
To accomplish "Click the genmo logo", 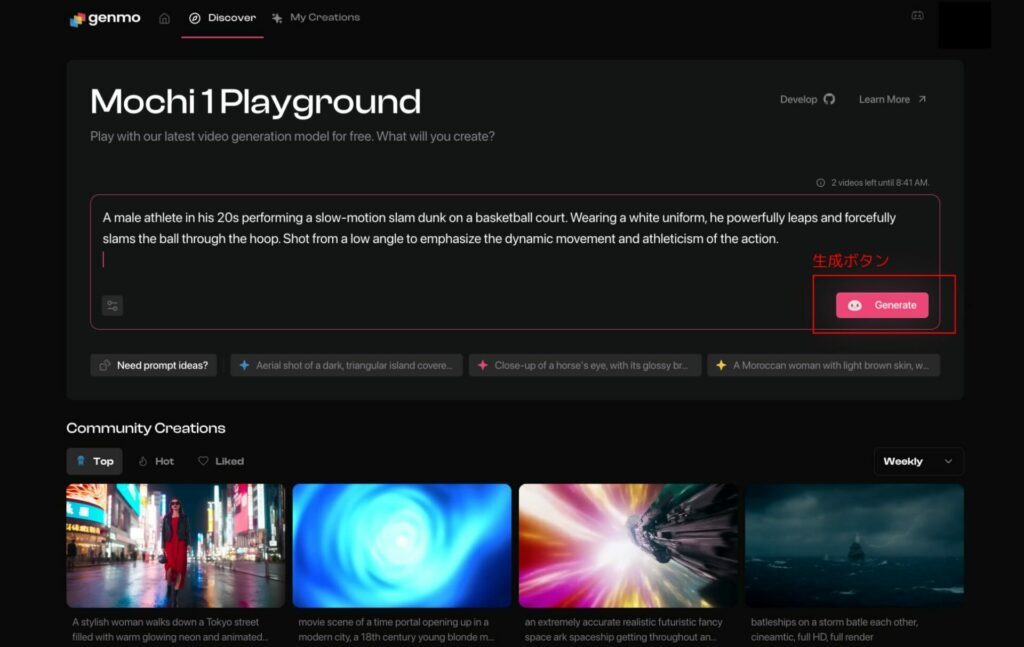I will 105,19.
